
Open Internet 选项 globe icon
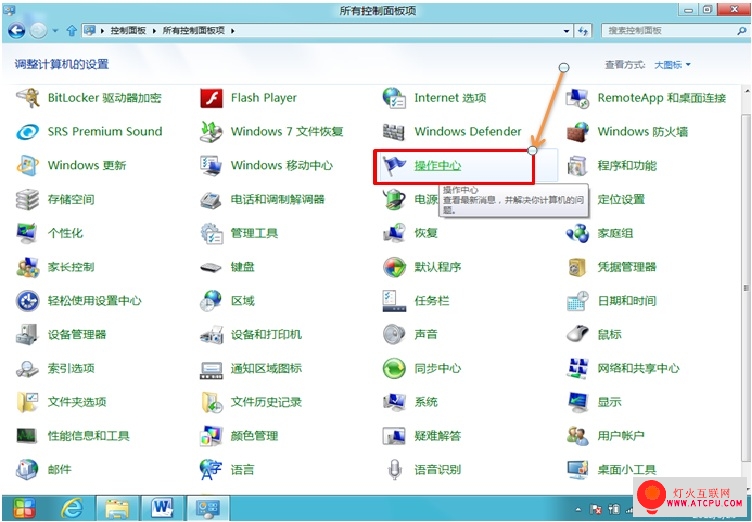pos(394,98)
